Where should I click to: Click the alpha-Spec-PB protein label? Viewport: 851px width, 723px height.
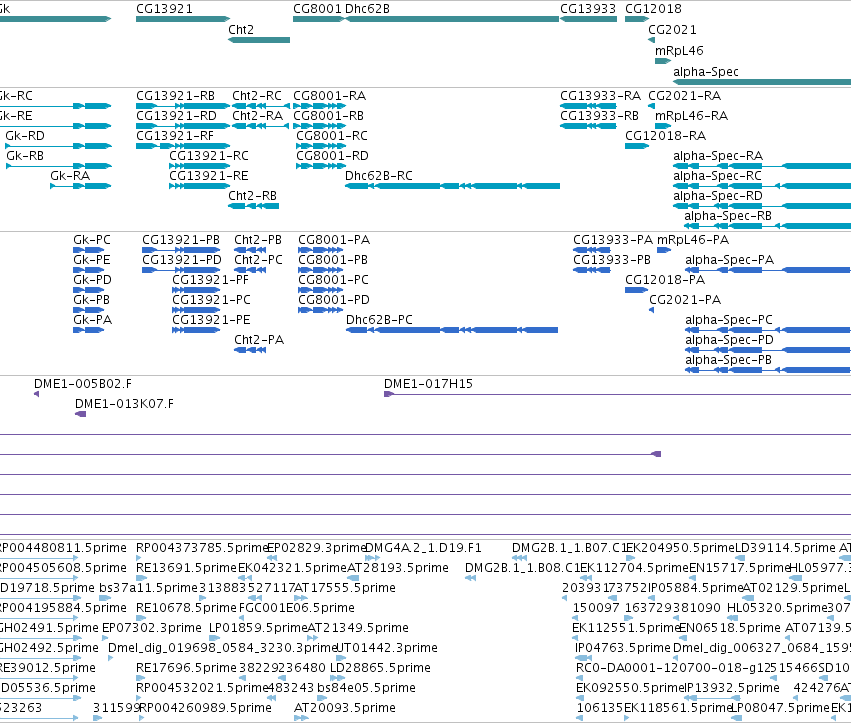pos(728,360)
